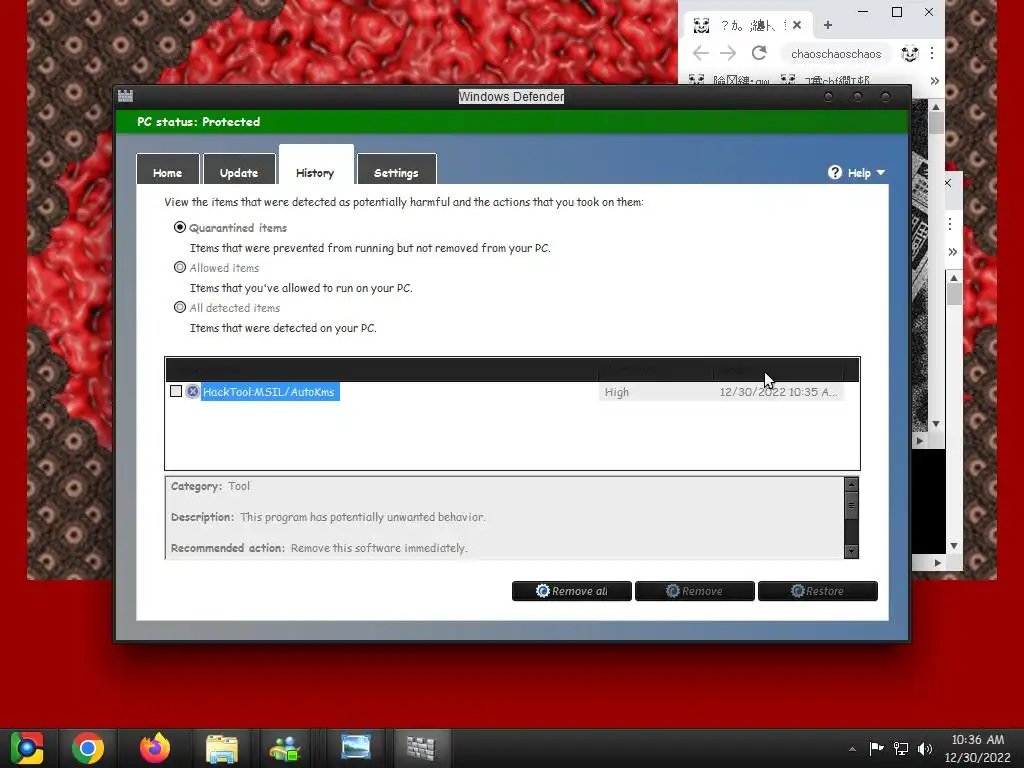Viewport: 1024px width, 768px height.
Task: Reload the page in Chrome
Action: tap(759, 53)
